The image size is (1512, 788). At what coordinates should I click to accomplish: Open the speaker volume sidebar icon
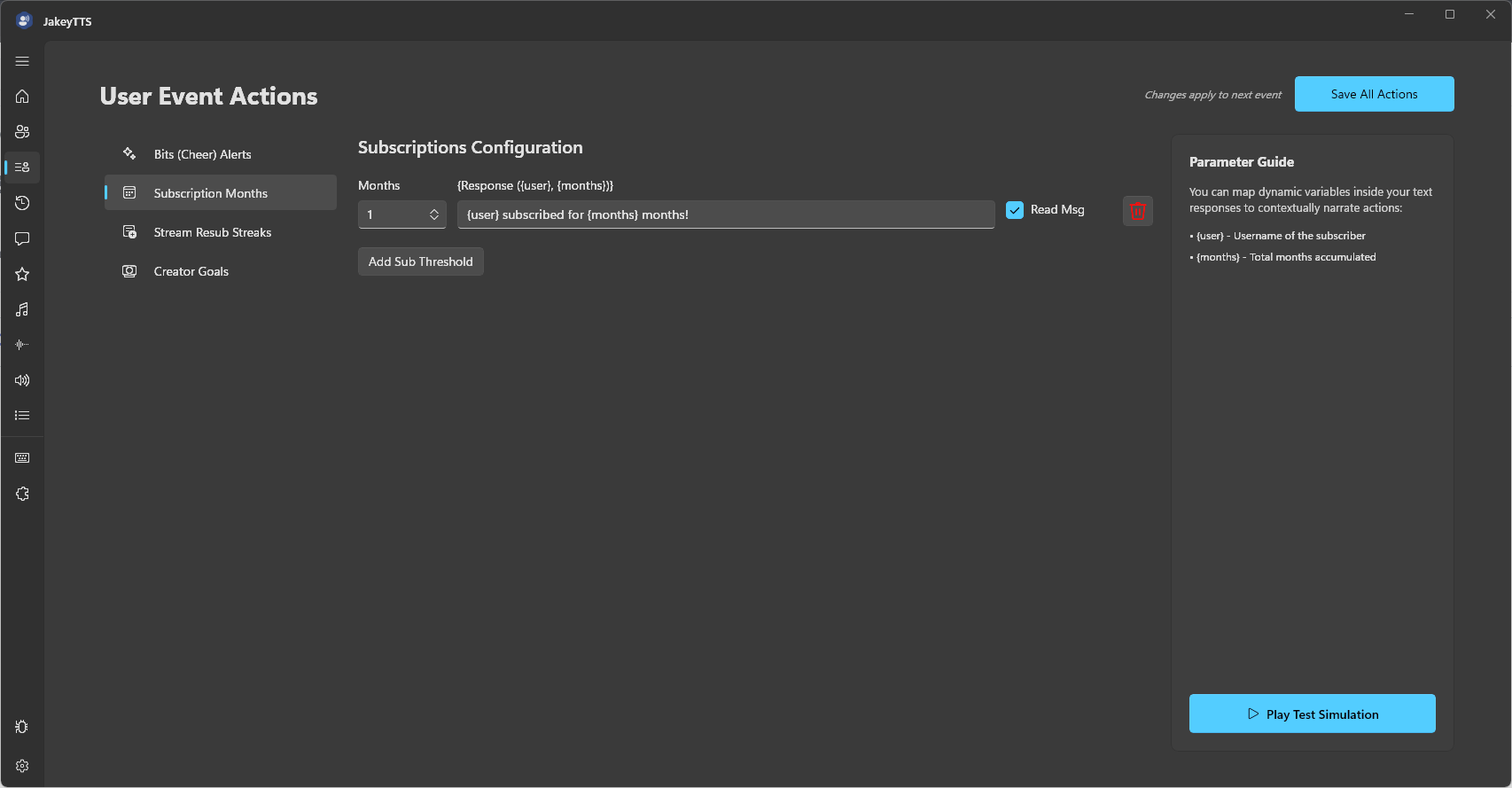tap(22, 380)
